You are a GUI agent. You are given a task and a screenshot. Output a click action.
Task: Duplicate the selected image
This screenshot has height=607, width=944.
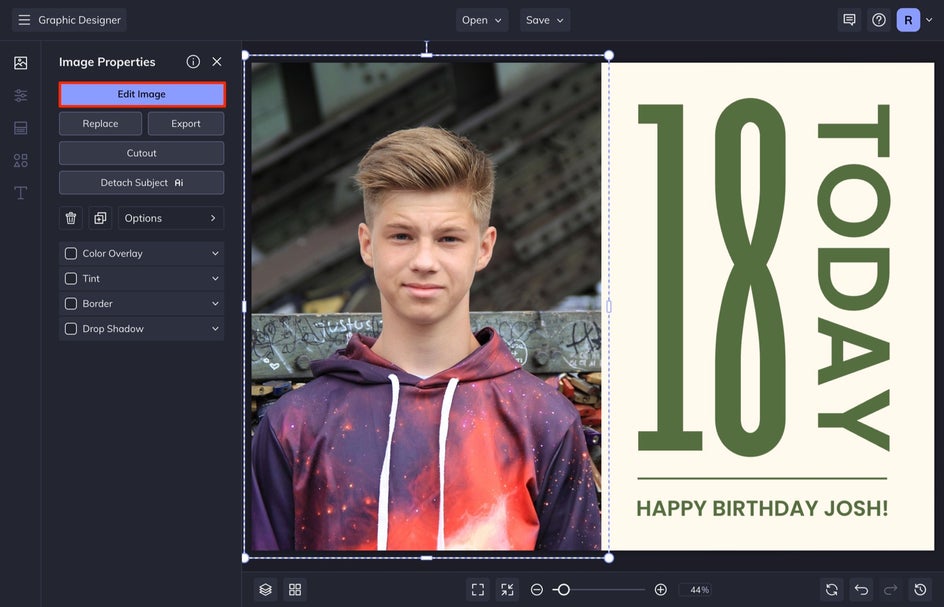(x=101, y=218)
